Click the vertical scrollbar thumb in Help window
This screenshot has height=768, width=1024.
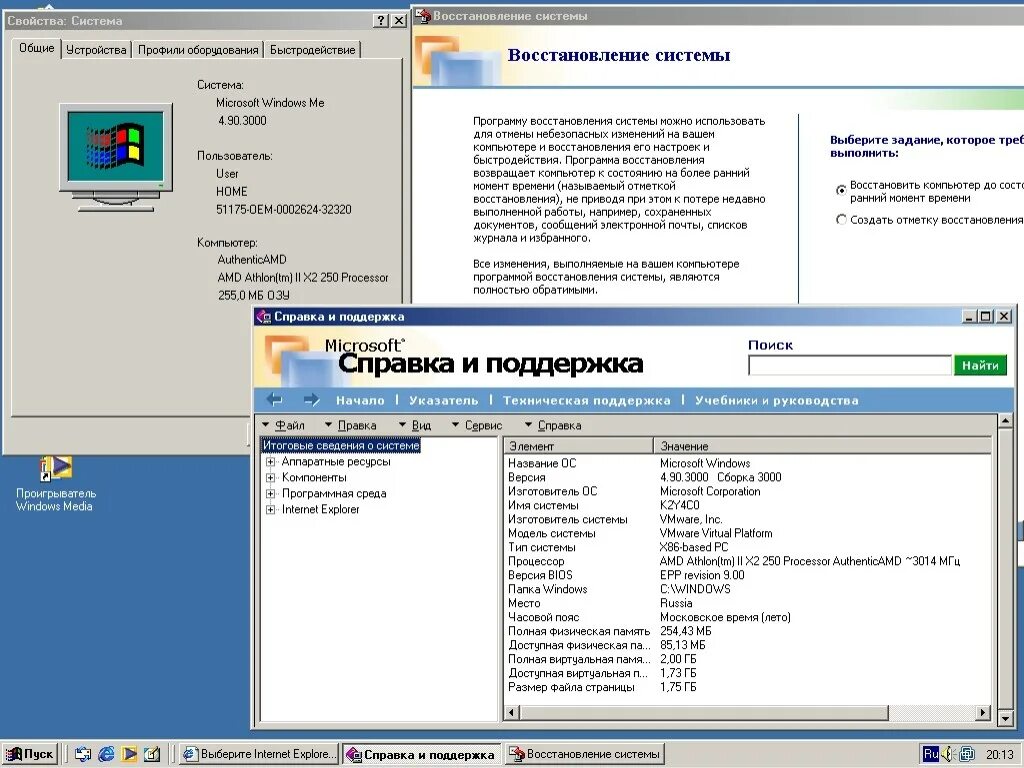click(1005, 570)
